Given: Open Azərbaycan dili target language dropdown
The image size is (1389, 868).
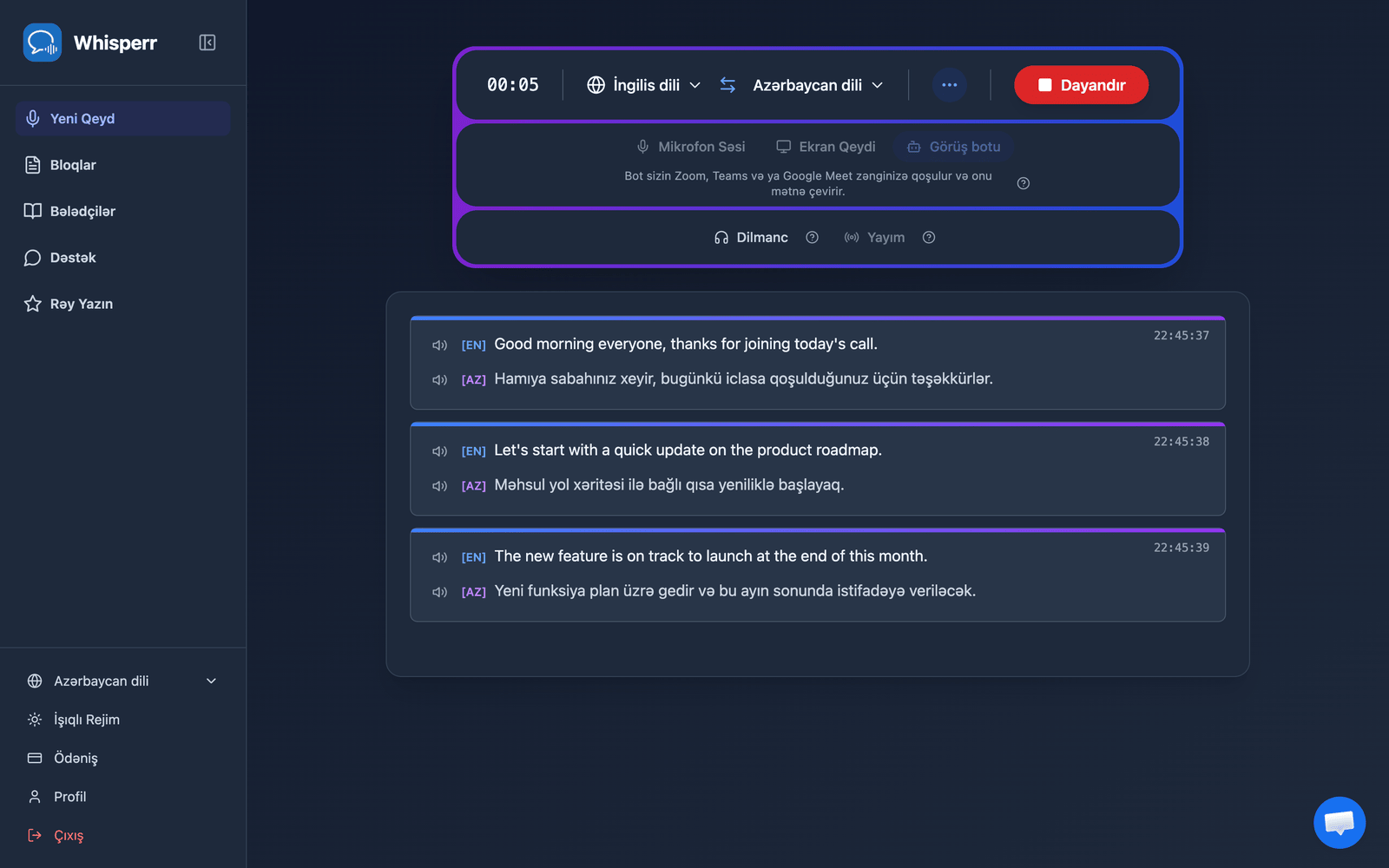Looking at the screenshot, I should [817, 85].
